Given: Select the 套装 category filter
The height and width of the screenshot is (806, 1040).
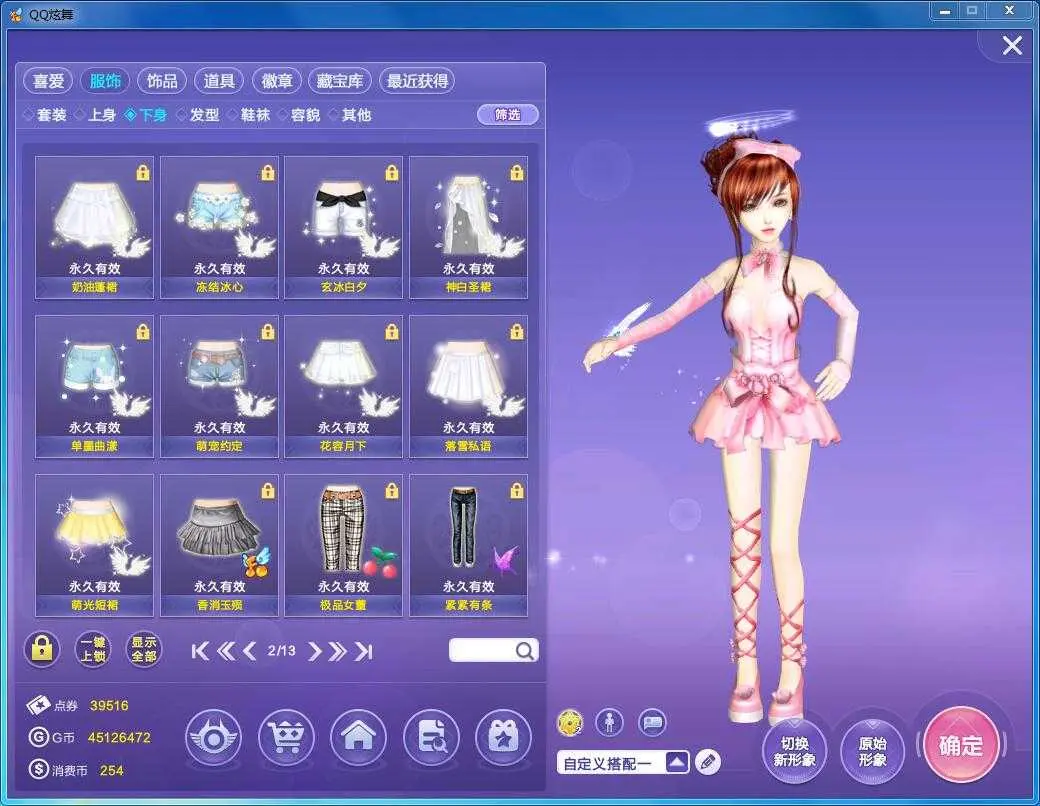Looking at the screenshot, I should pyautogui.click(x=45, y=115).
